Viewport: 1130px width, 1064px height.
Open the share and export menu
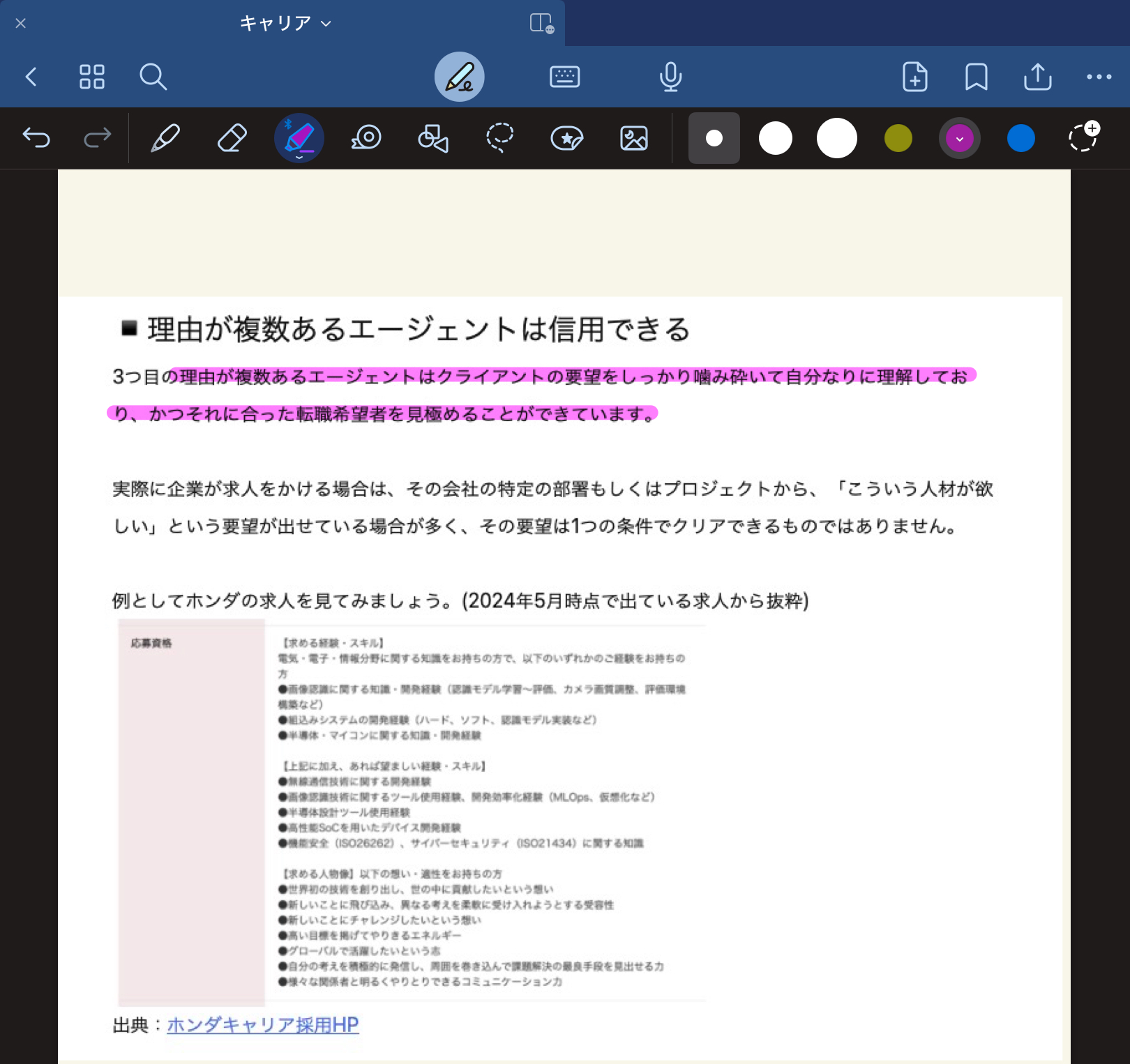click(x=1037, y=77)
